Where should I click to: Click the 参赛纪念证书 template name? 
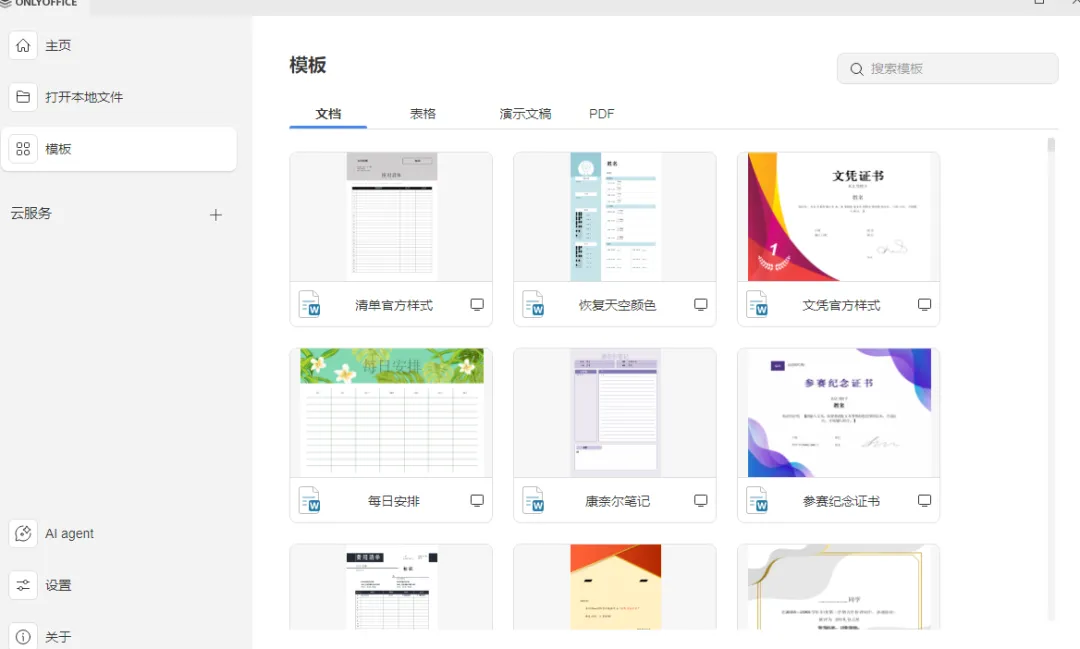[x=841, y=501]
